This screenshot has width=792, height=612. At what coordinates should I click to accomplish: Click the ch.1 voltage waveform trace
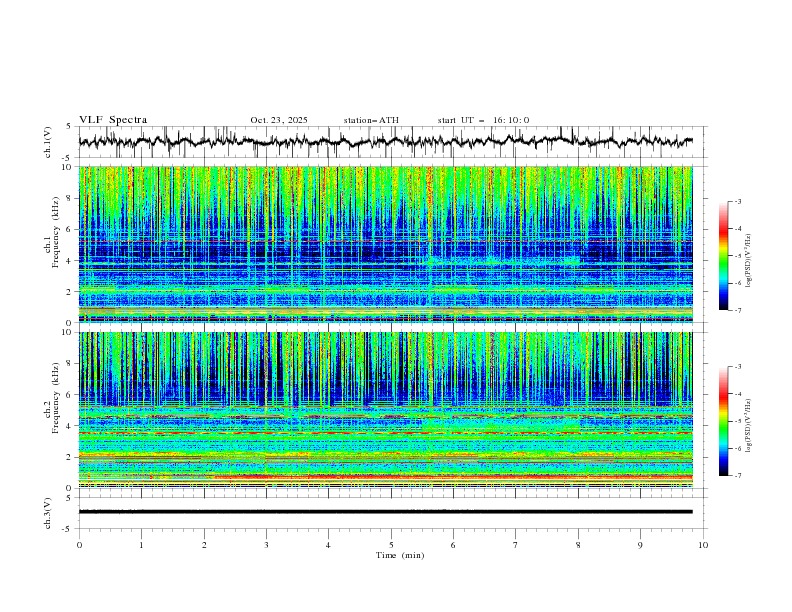tap(385, 142)
